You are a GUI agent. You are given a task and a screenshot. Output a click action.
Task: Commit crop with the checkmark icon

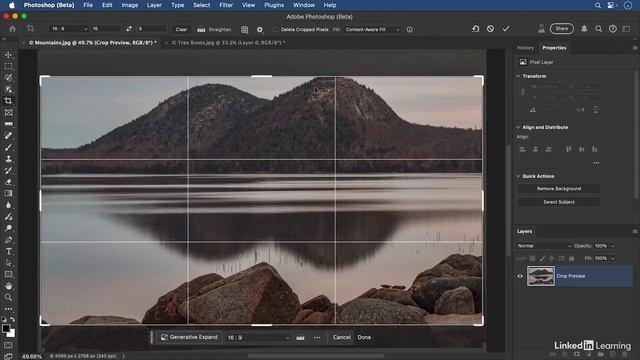pyautogui.click(x=506, y=29)
